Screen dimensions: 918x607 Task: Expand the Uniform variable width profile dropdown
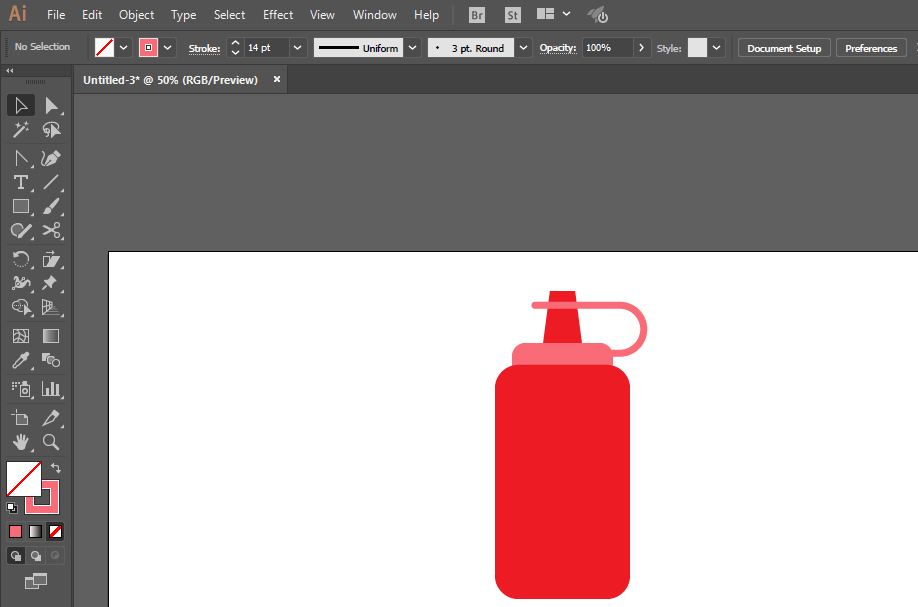tap(412, 48)
